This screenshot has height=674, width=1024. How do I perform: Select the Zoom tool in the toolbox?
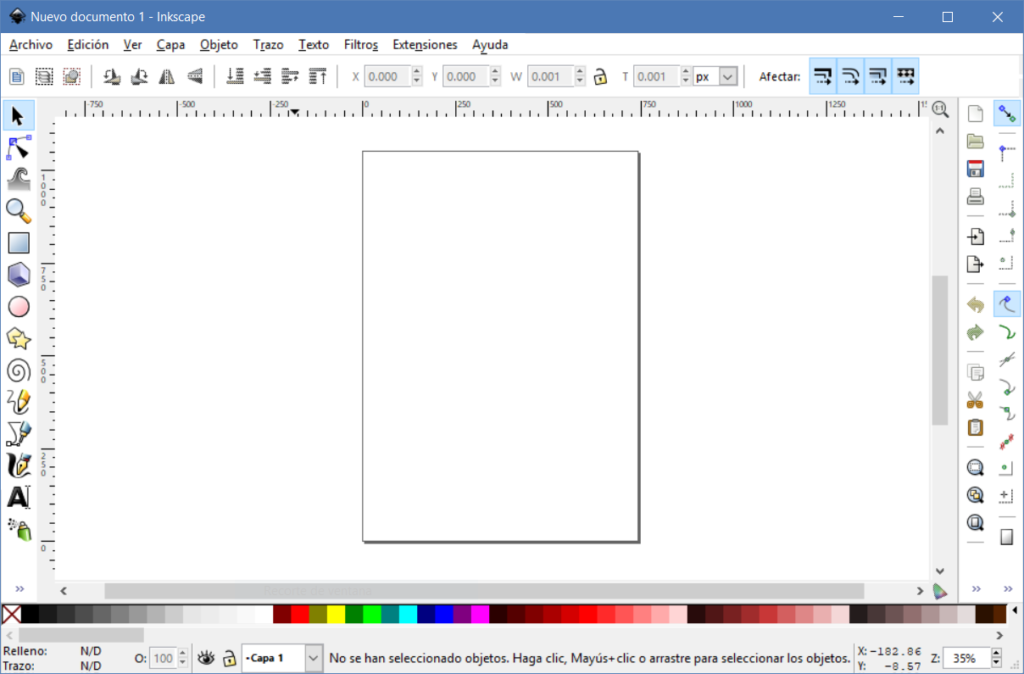[x=17, y=211]
